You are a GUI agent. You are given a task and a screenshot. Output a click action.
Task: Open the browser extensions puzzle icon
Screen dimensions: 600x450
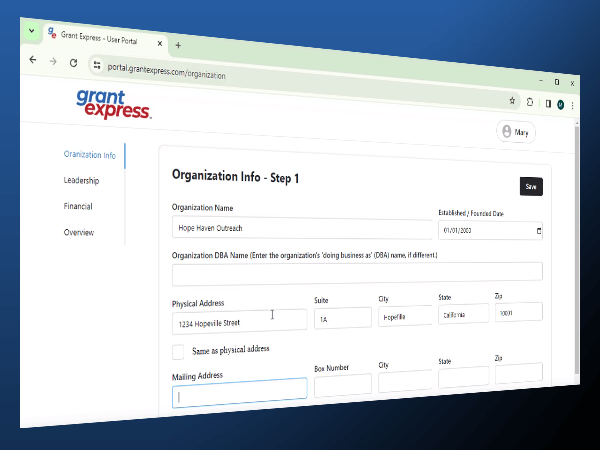point(530,102)
